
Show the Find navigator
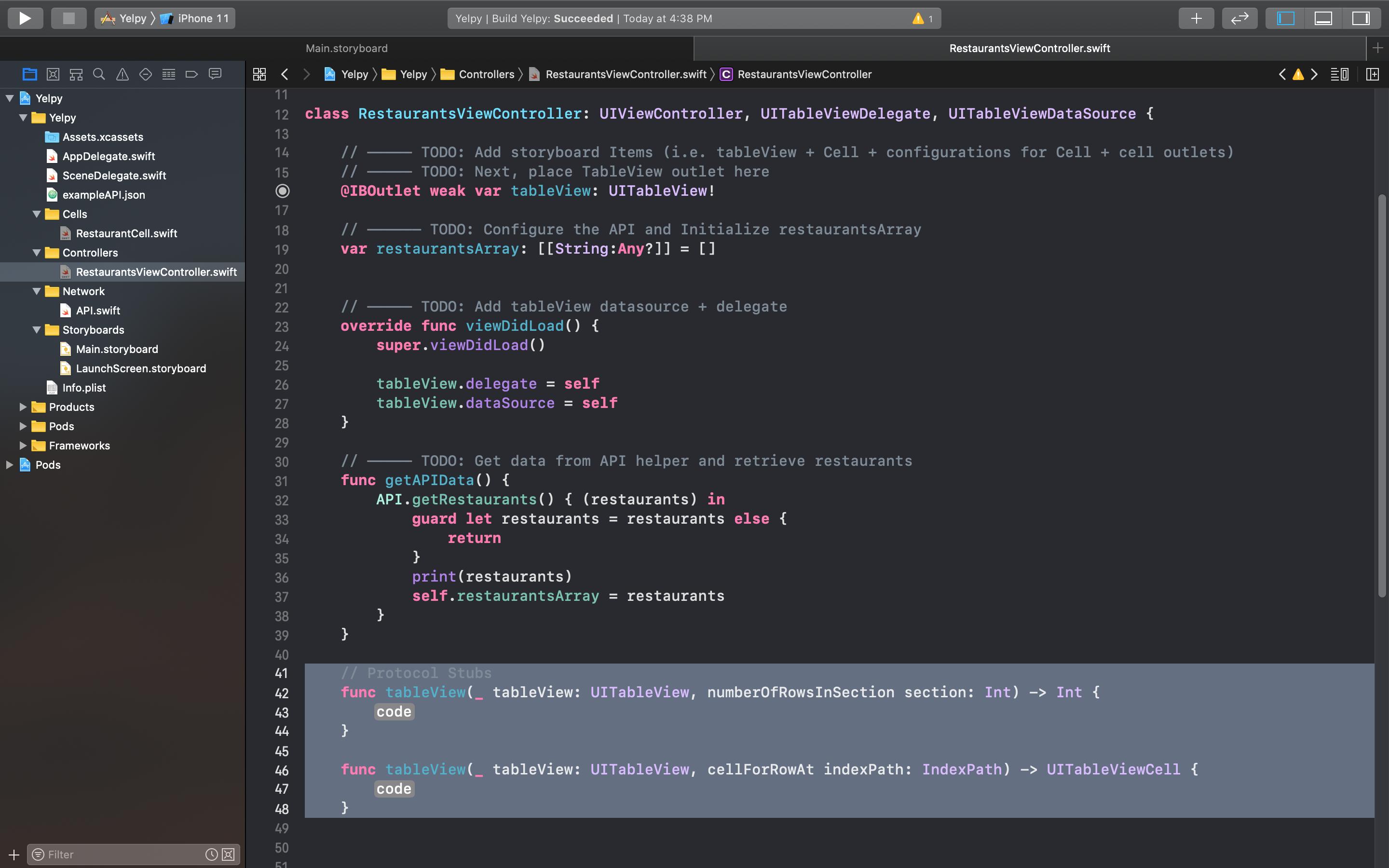pos(99,74)
